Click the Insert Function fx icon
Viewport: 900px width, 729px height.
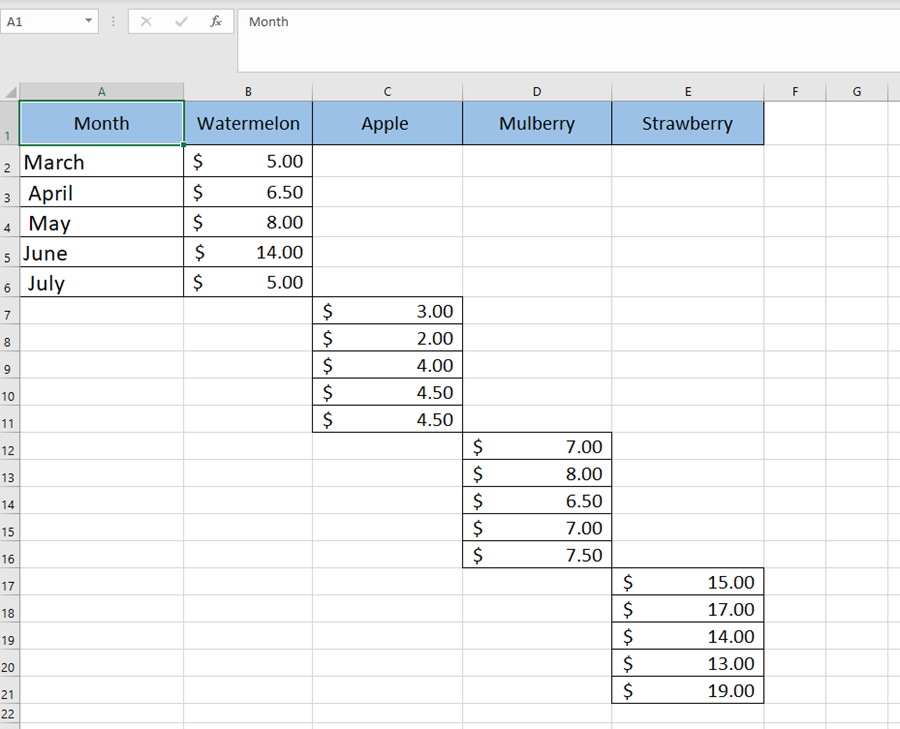[x=215, y=22]
